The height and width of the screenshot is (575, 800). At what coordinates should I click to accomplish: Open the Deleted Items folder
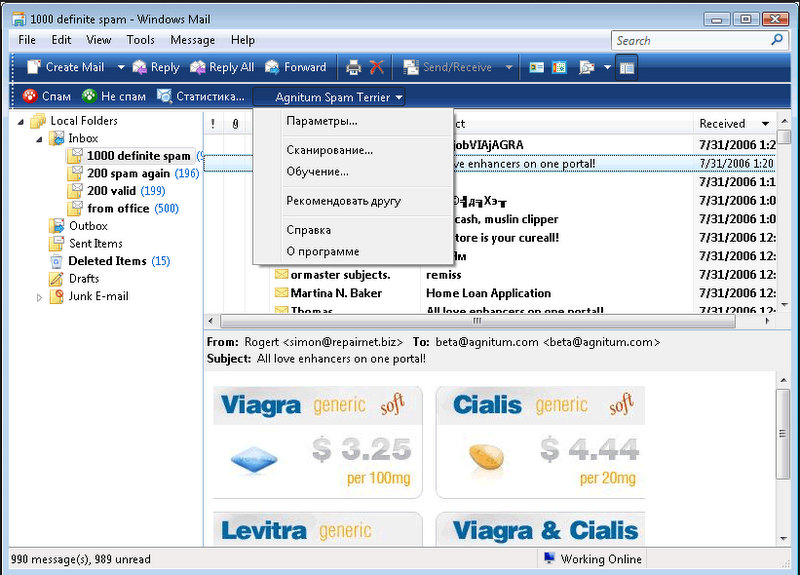[x=109, y=261]
